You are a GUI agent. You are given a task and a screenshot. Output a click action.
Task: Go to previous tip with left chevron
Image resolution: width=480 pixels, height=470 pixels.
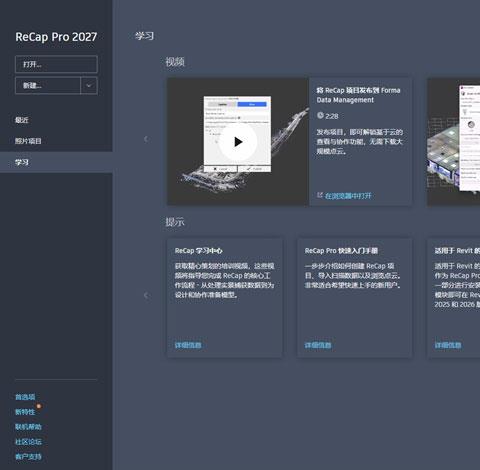point(146,295)
